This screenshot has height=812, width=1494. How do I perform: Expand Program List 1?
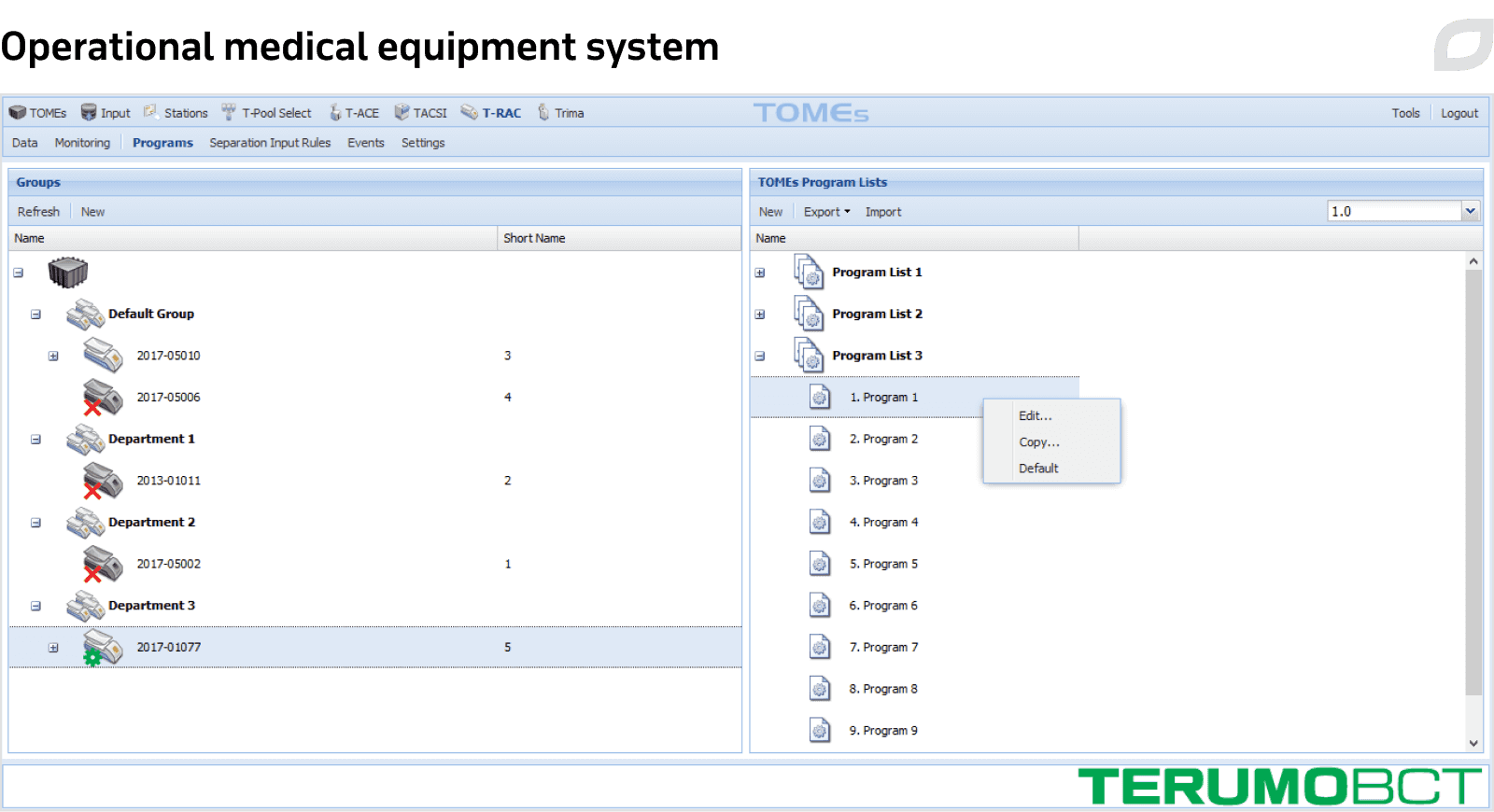[x=760, y=273]
